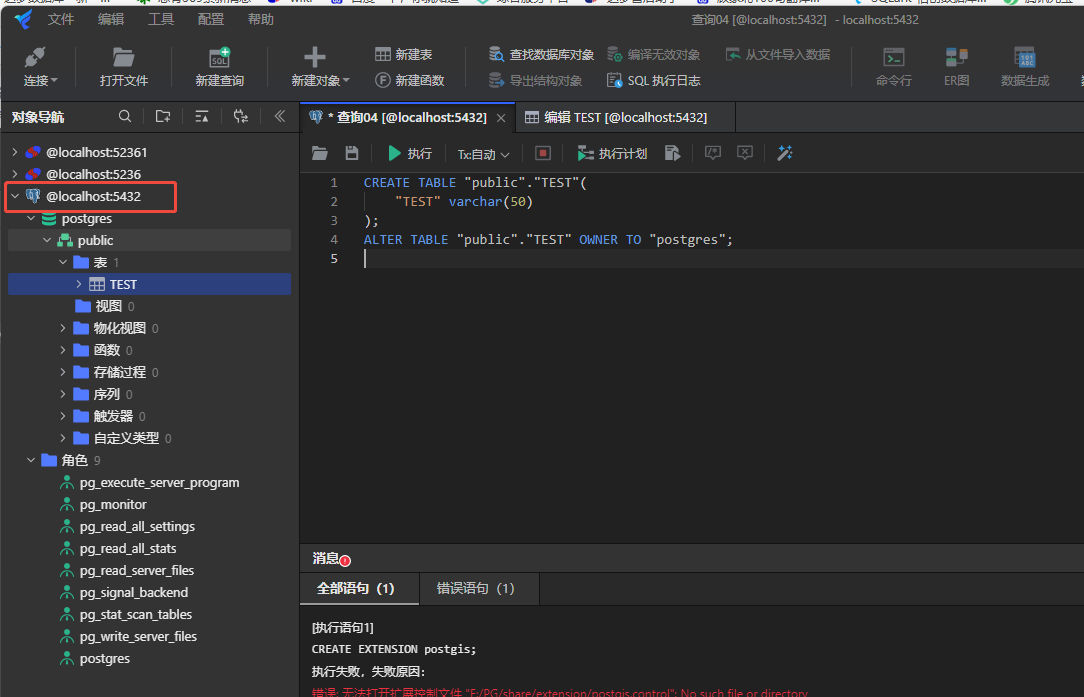
Task: Collapse the public schema node
Action: (x=46, y=241)
